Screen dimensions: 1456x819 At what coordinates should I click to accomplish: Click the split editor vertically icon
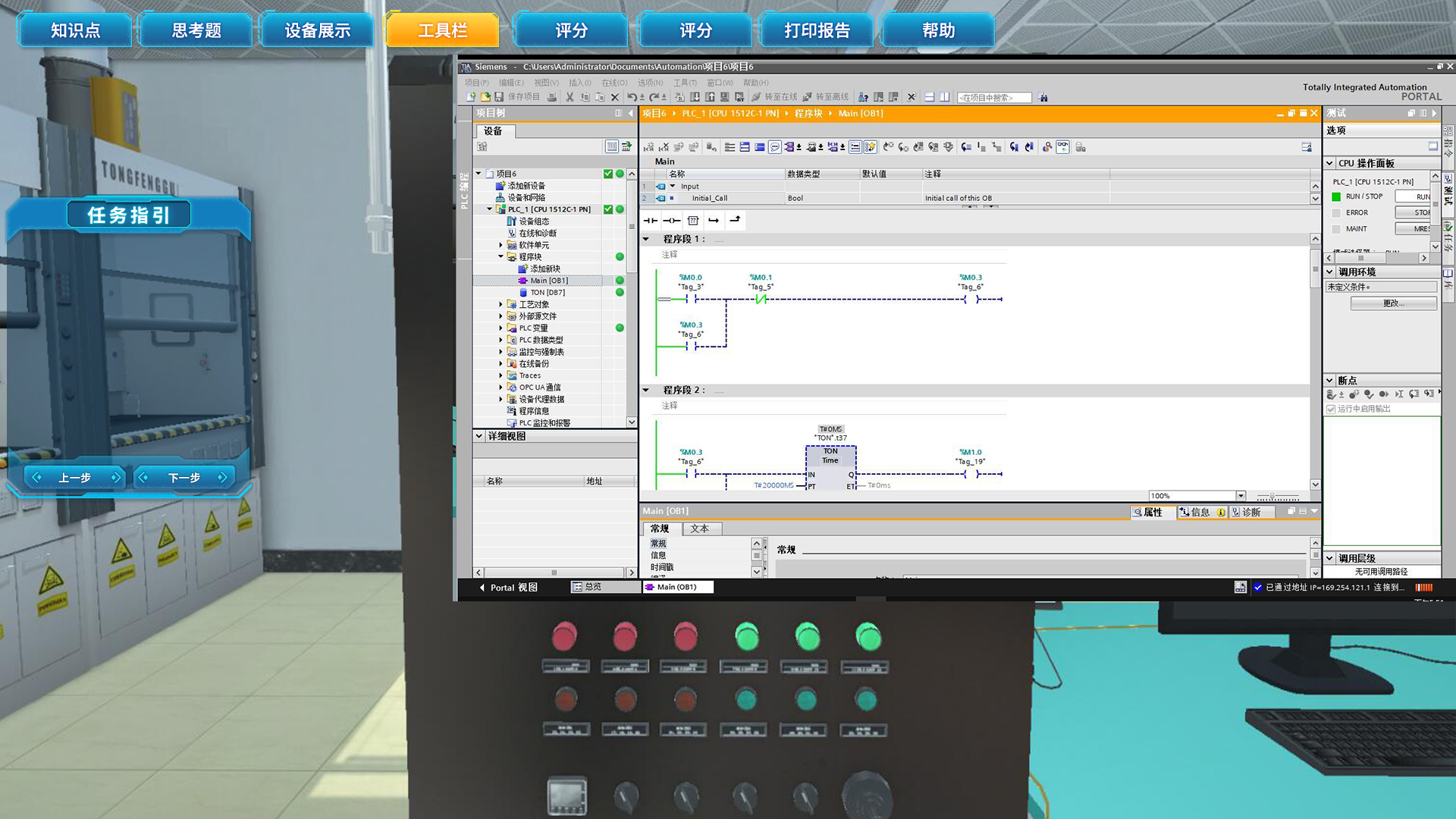click(944, 97)
